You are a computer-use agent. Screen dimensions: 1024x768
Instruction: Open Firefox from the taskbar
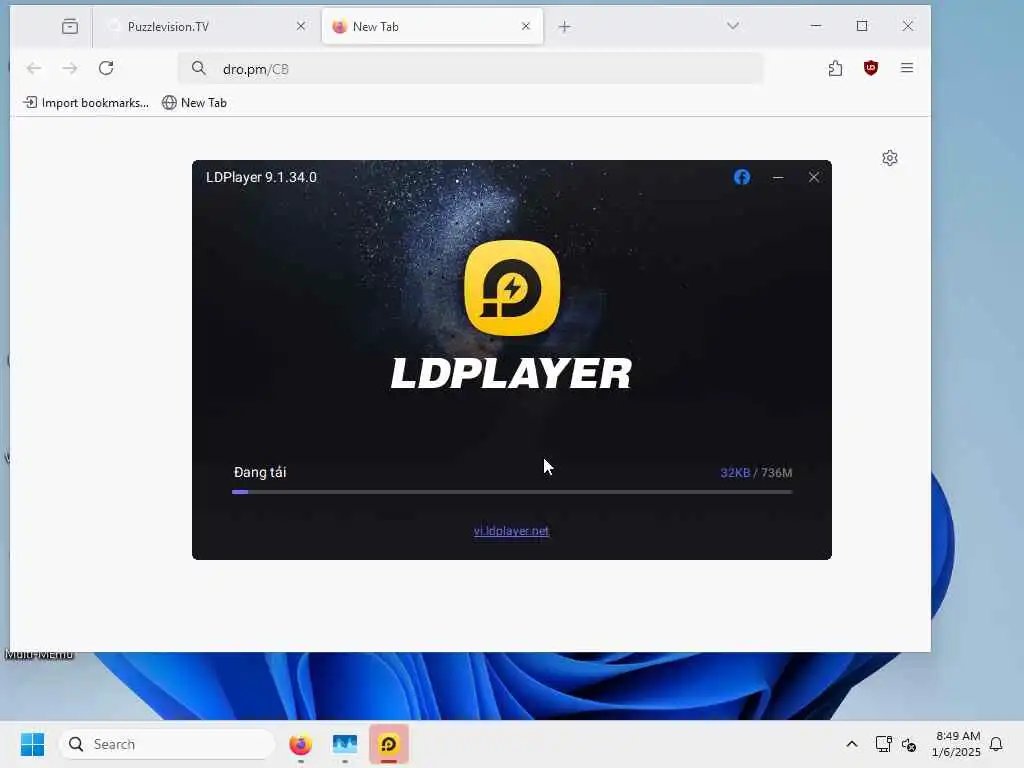pyautogui.click(x=300, y=744)
